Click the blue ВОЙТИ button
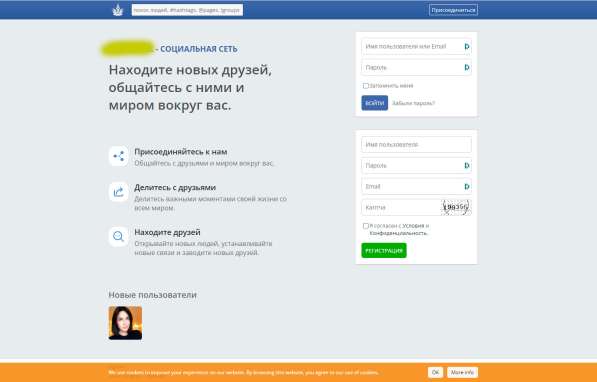 (375, 103)
